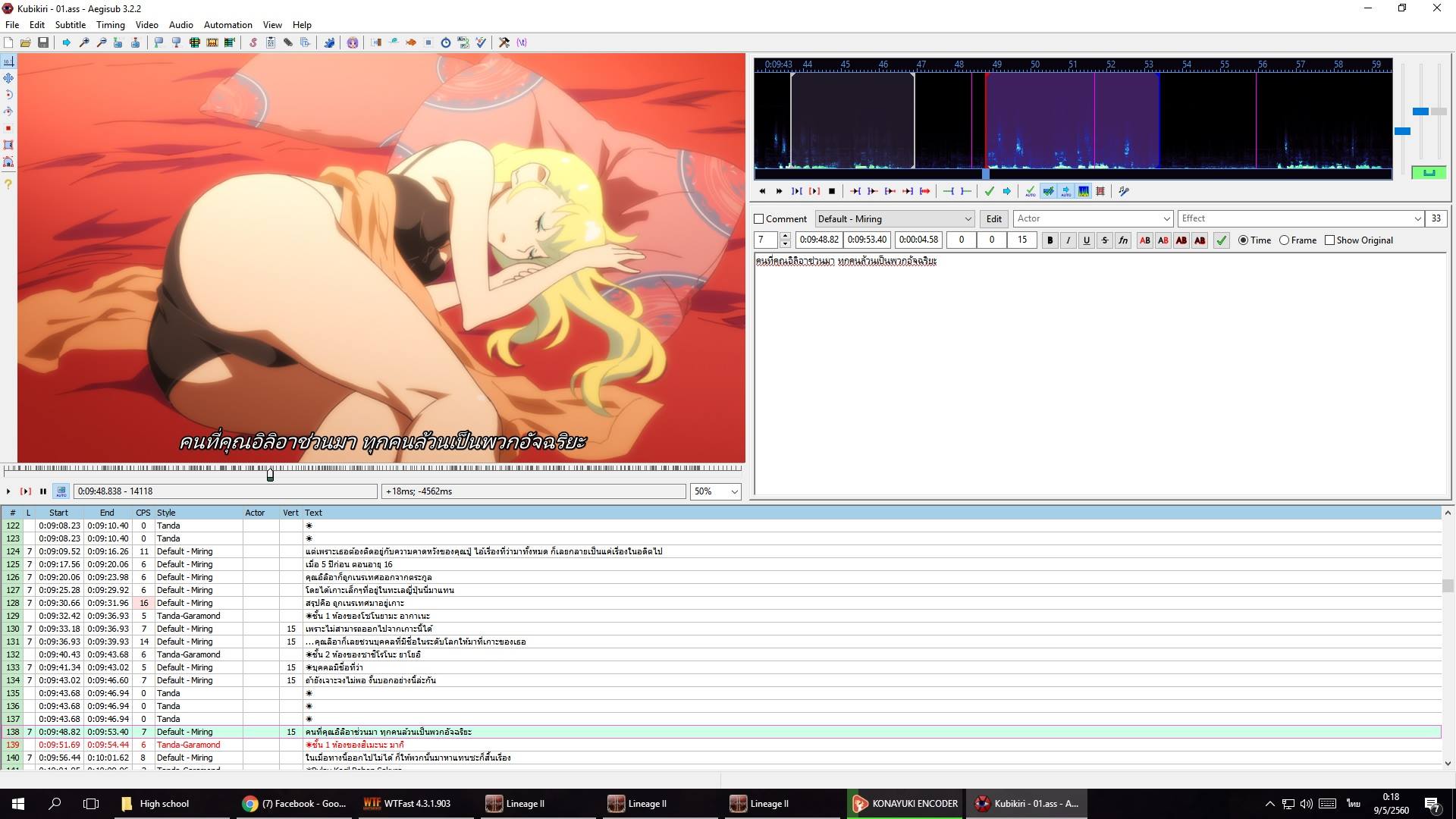Enable the Comment checkbox
Image resolution: width=1456 pixels, height=819 pixels.
coord(758,219)
